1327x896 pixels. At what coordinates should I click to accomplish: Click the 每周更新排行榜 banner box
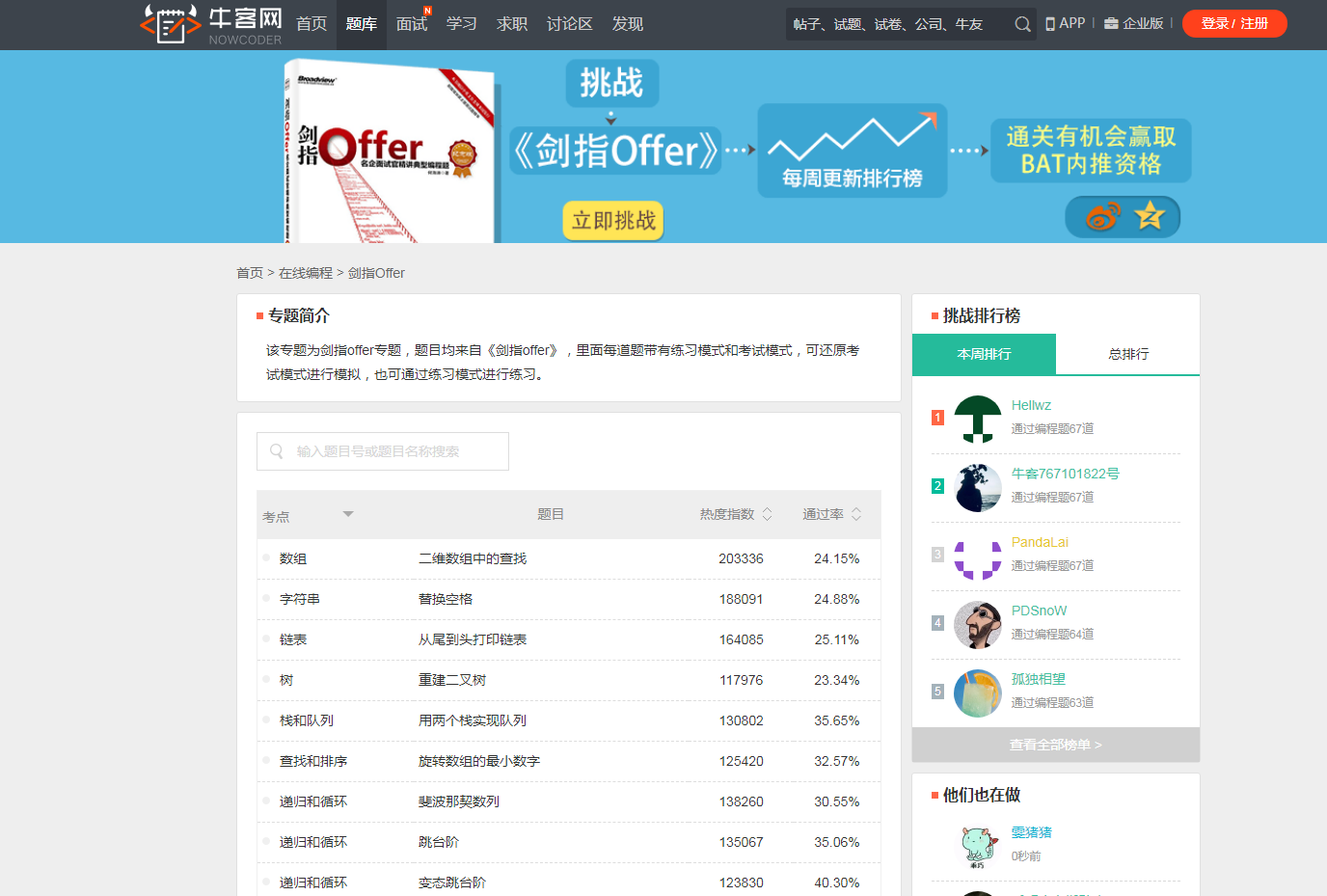853,150
